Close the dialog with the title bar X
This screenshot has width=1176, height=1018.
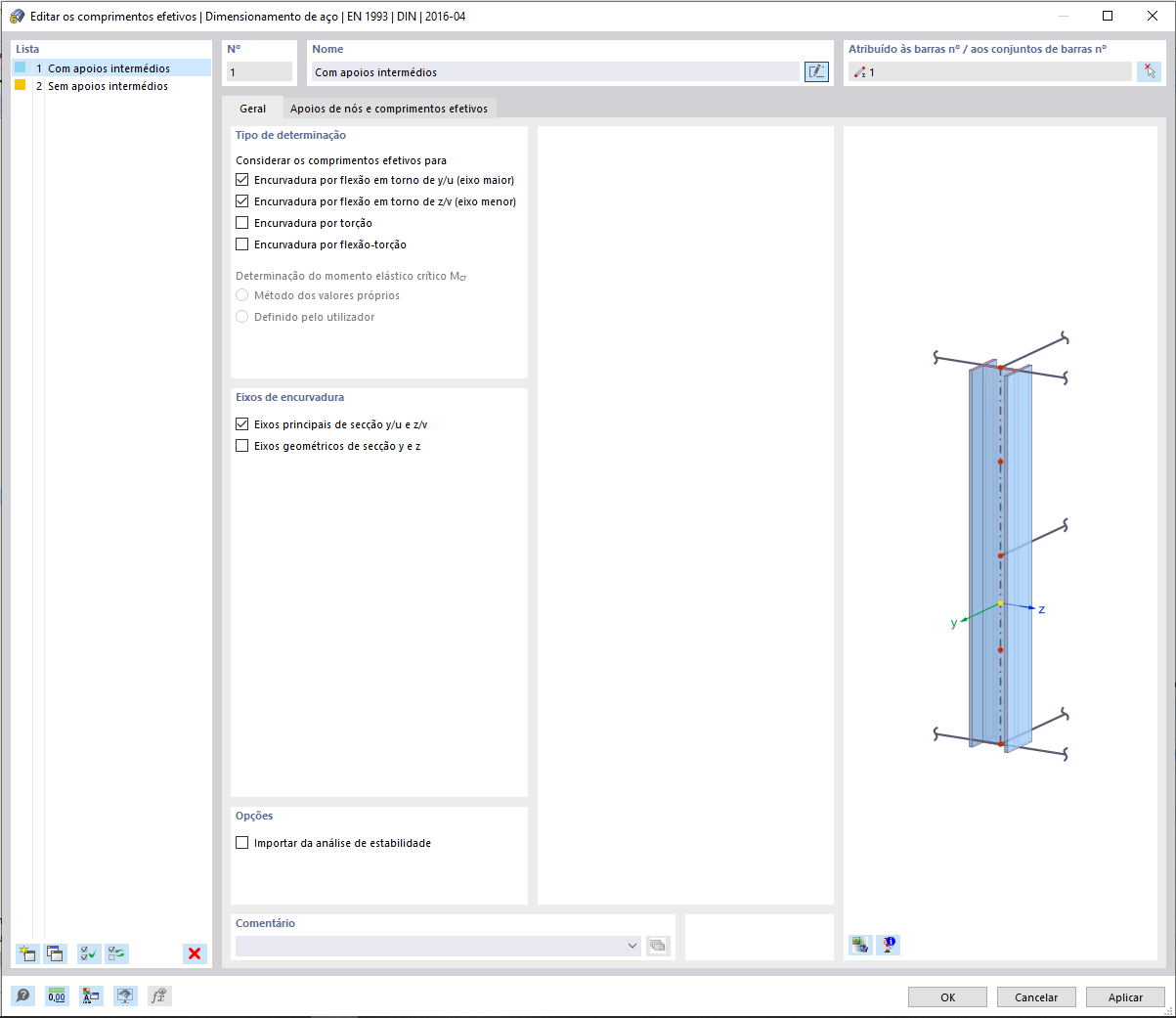(x=1153, y=16)
